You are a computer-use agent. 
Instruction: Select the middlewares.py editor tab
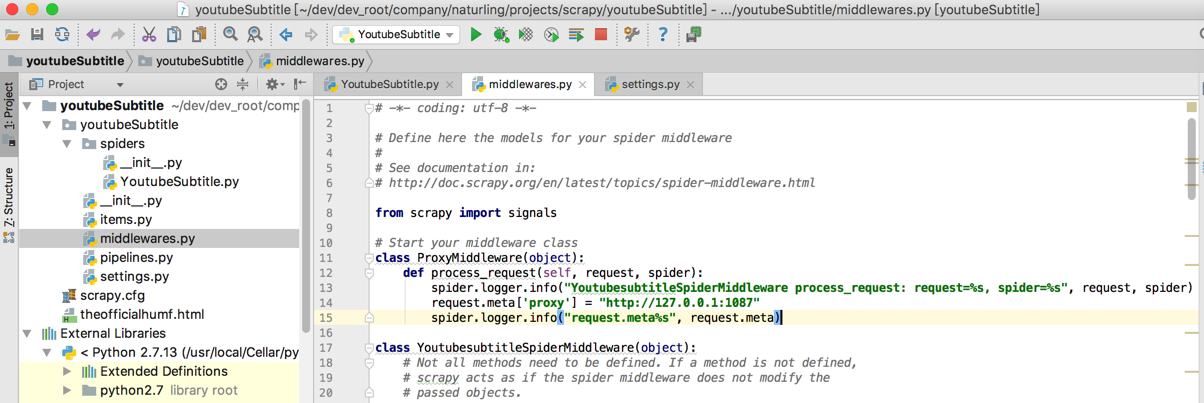click(529, 85)
